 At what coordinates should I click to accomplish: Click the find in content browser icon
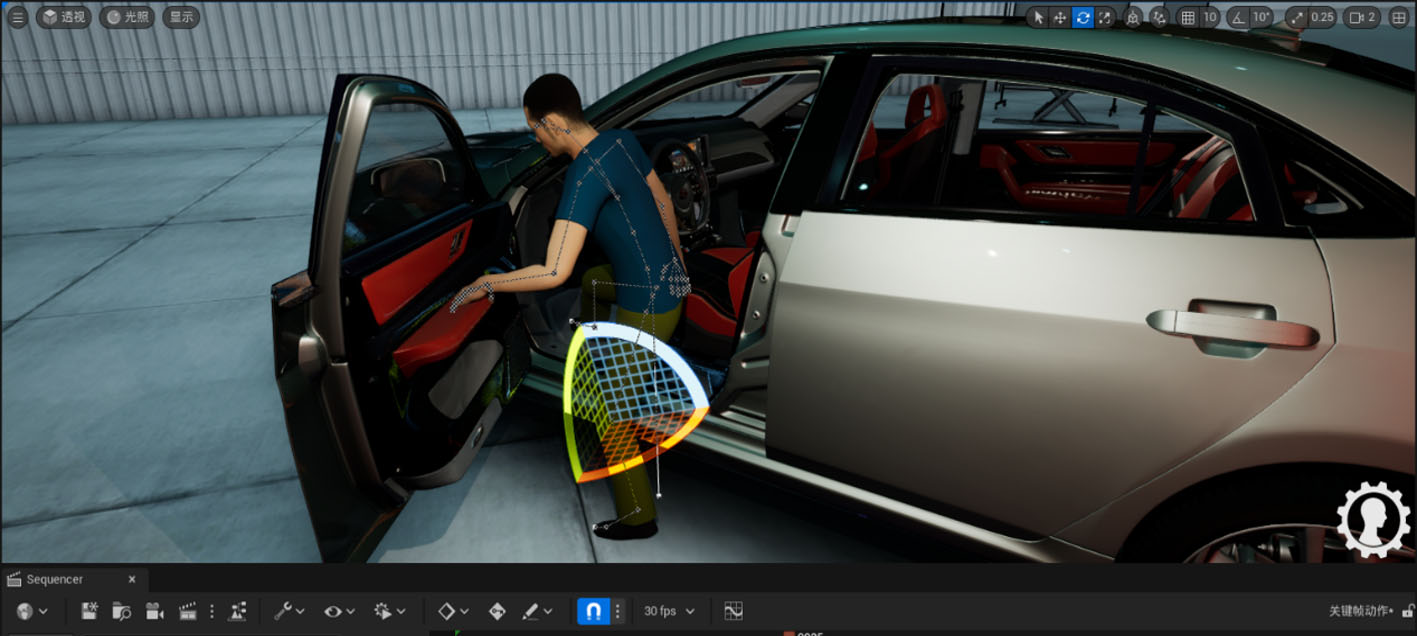122,611
